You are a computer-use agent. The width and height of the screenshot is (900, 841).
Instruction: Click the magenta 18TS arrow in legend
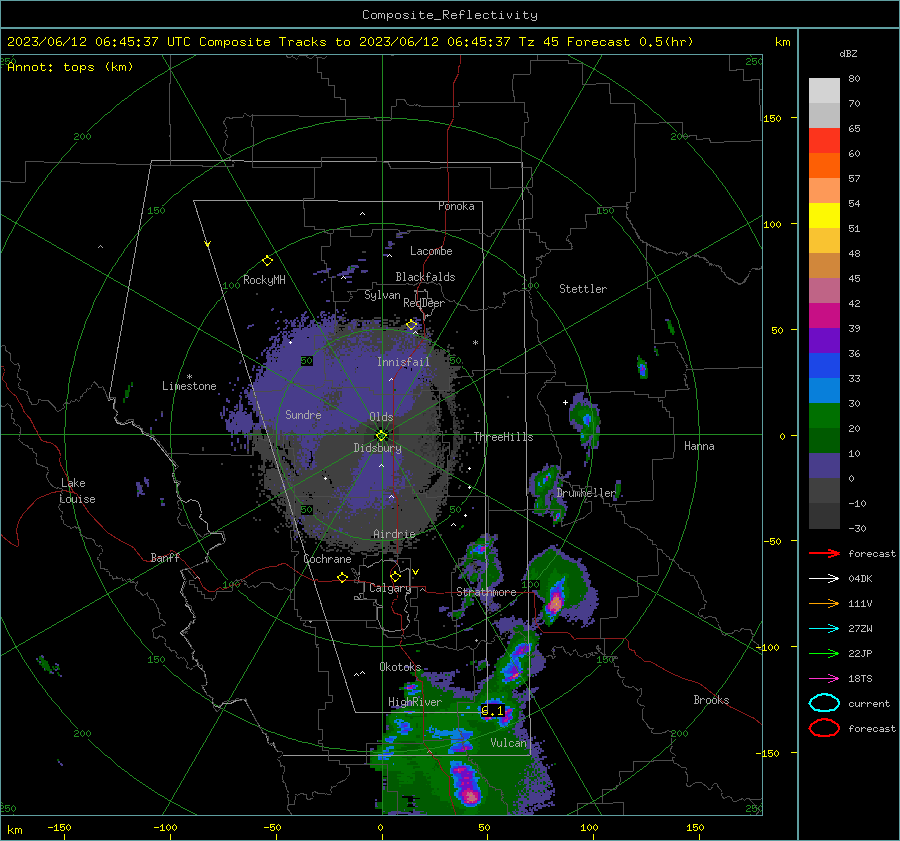pyautogui.click(x=824, y=679)
